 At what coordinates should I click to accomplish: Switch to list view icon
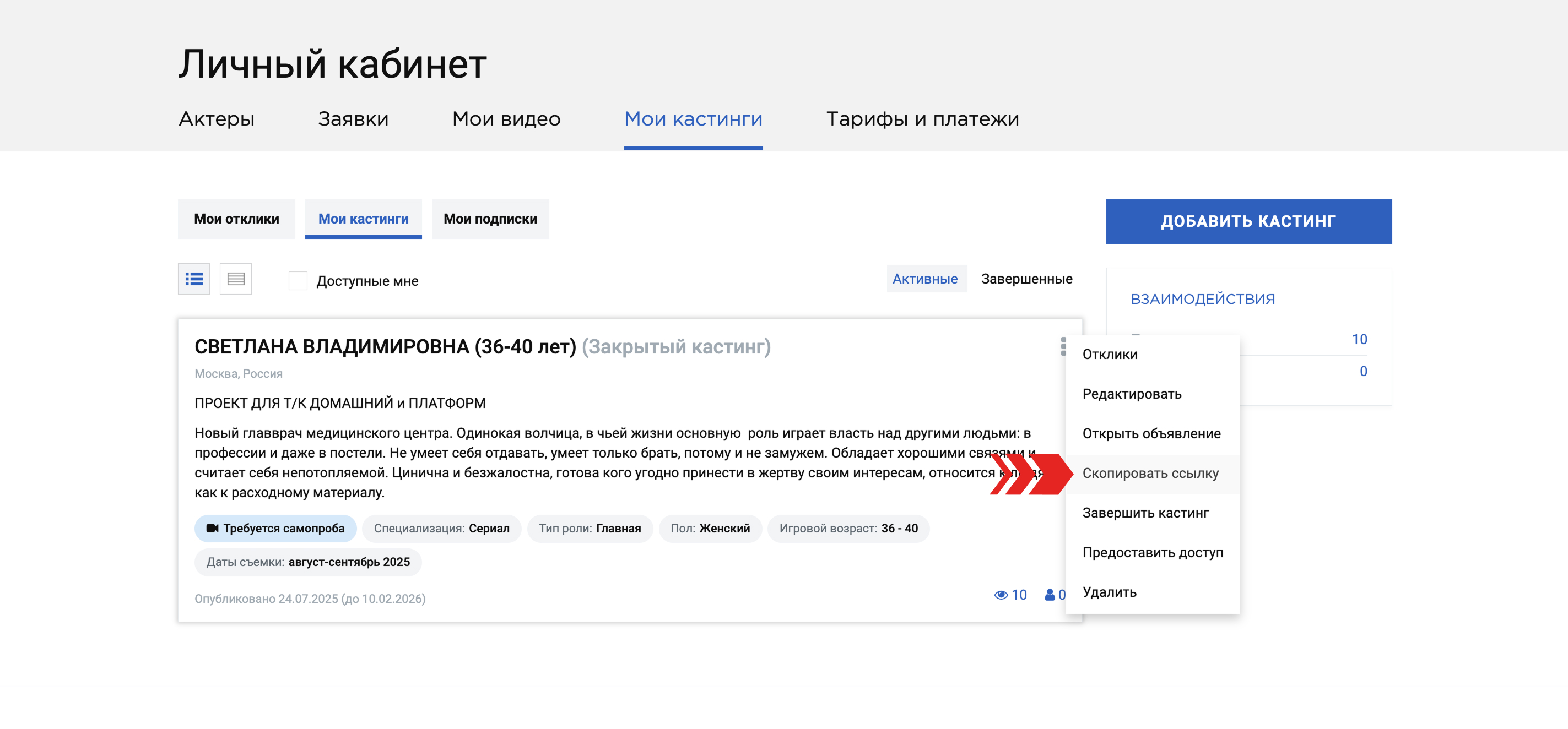click(193, 279)
